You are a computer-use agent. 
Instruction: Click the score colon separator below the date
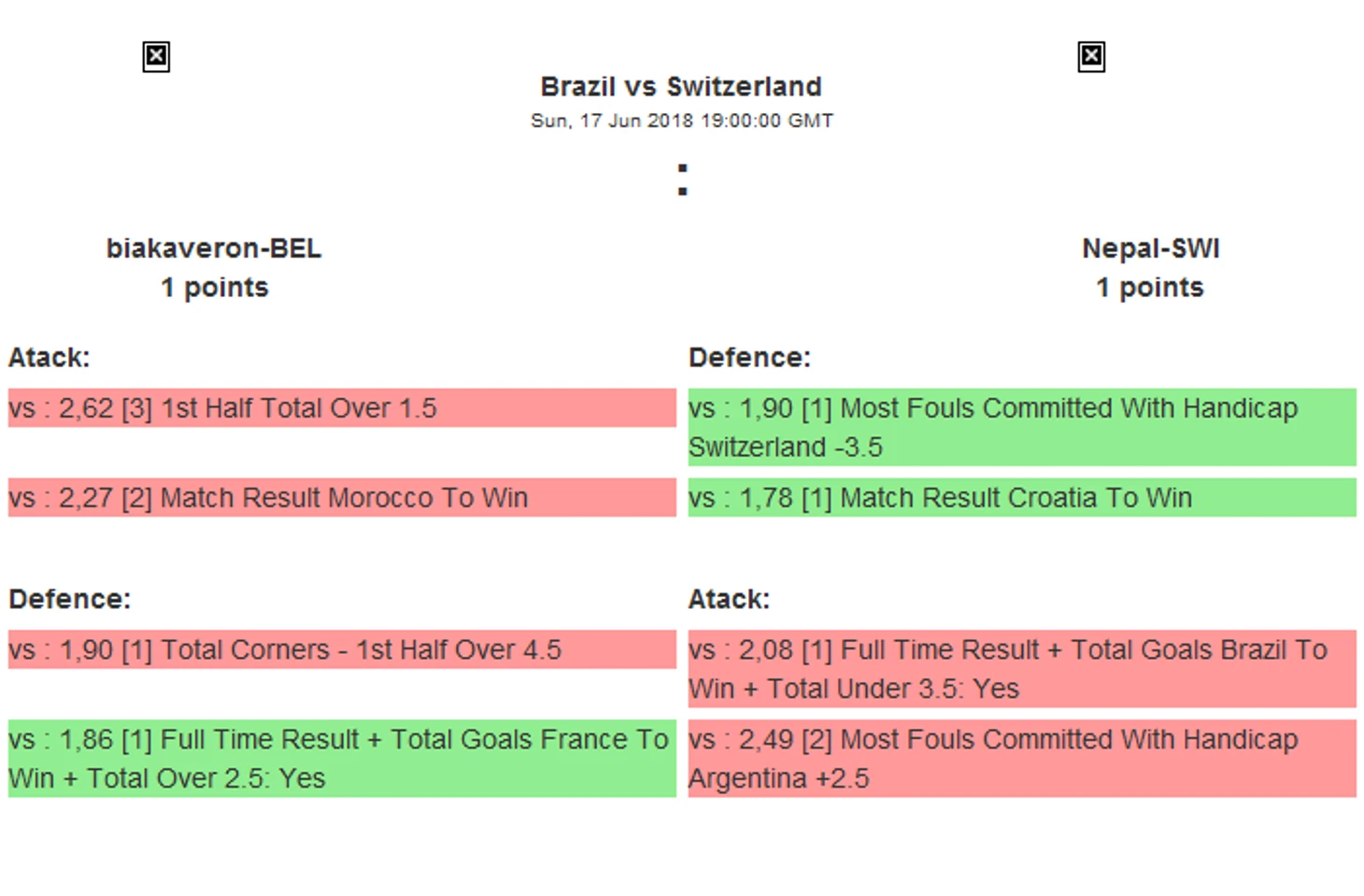click(x=683, y=179)
